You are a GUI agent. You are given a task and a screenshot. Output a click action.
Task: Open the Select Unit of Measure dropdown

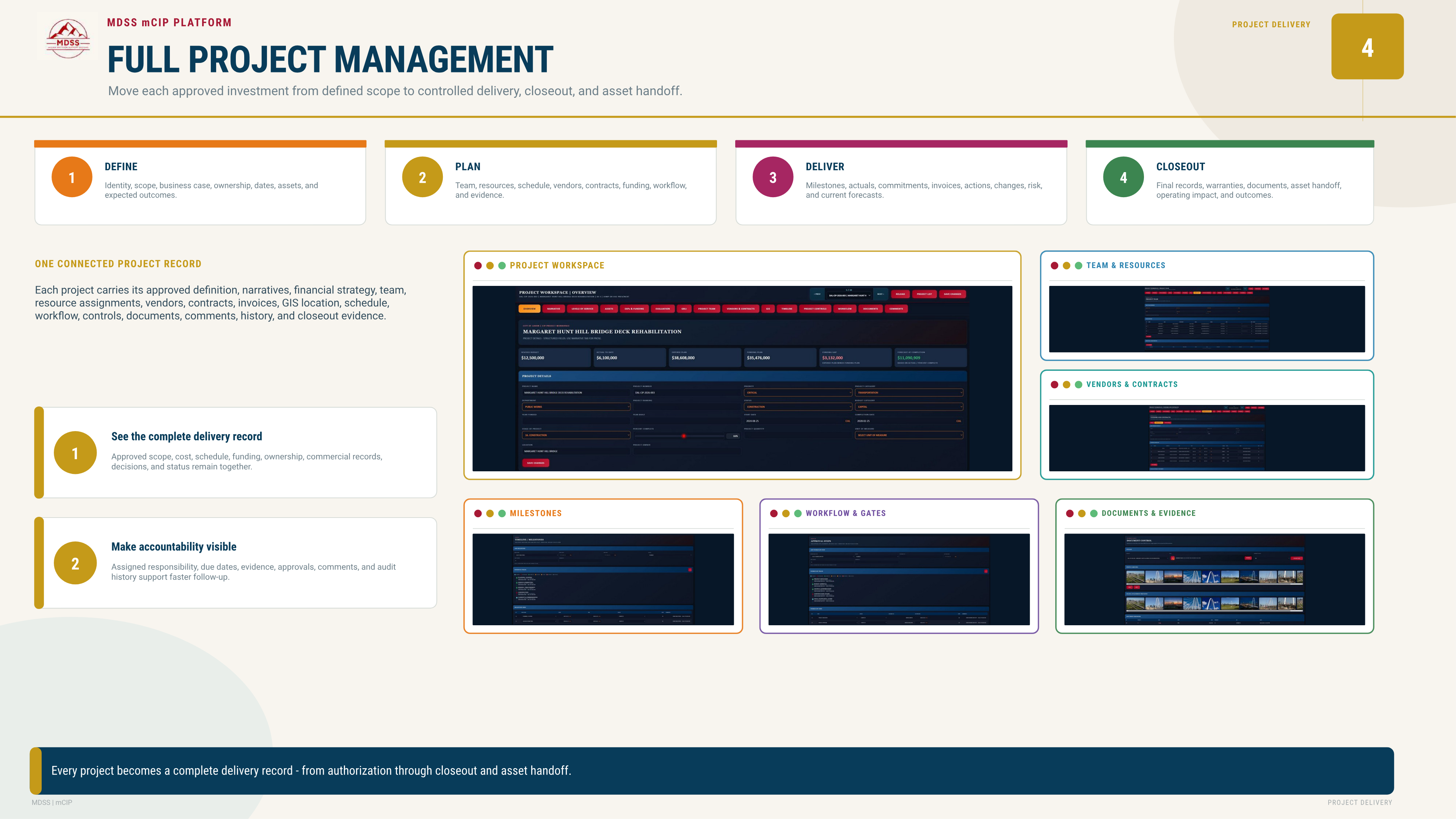tap(909, 435)
